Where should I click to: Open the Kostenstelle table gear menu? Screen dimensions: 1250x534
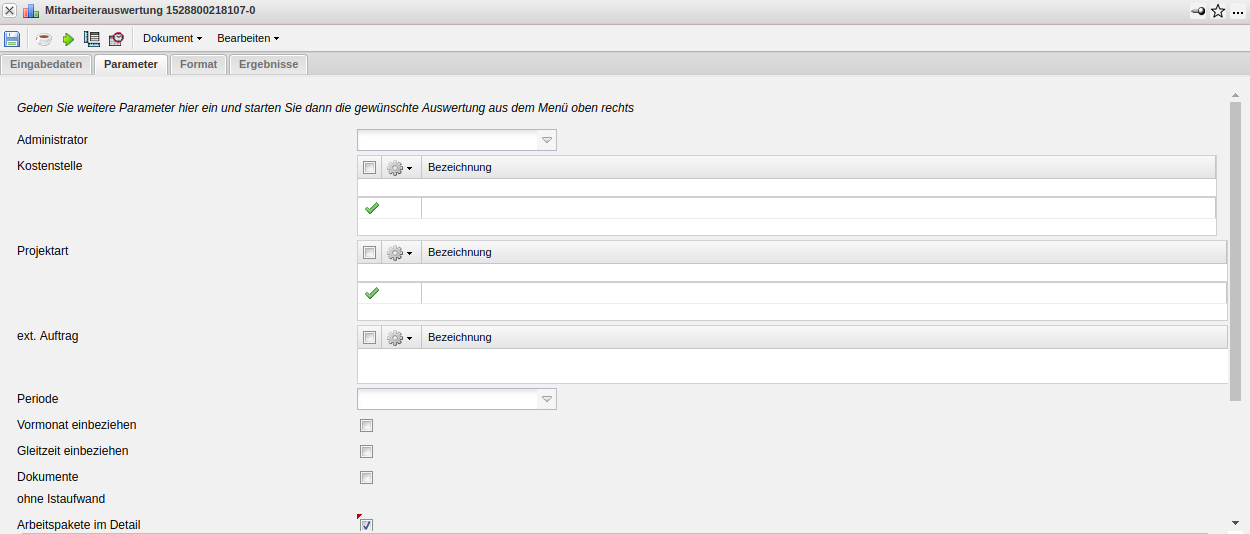click(x=399, y=168)
